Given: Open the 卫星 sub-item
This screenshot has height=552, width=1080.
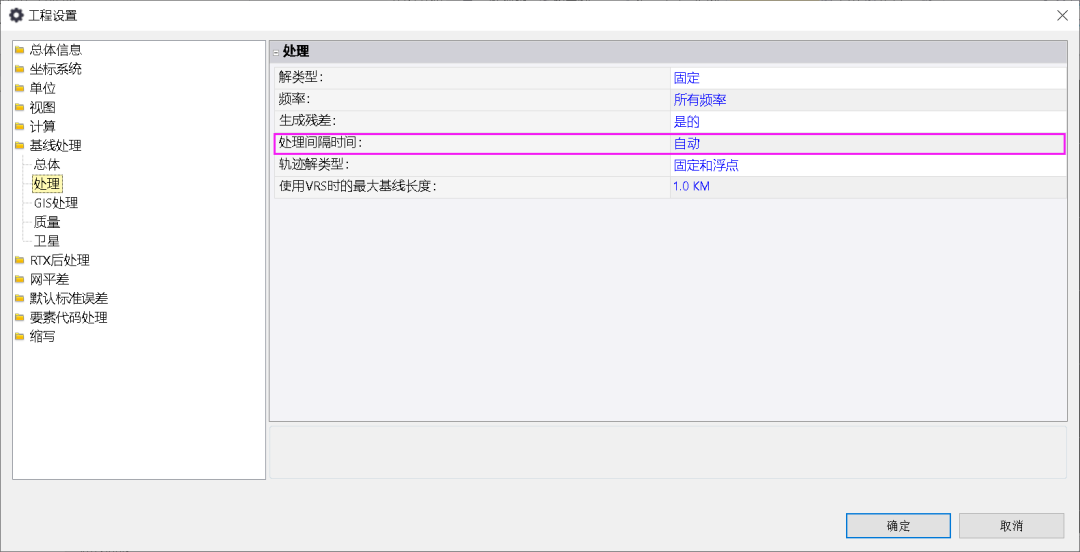Looking at the screenshot, I should point(47,241).
